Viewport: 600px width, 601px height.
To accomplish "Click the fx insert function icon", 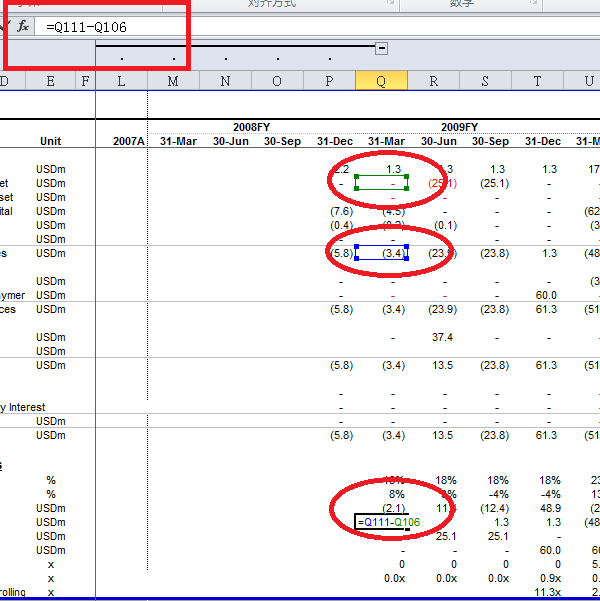I will click(23, 26).
